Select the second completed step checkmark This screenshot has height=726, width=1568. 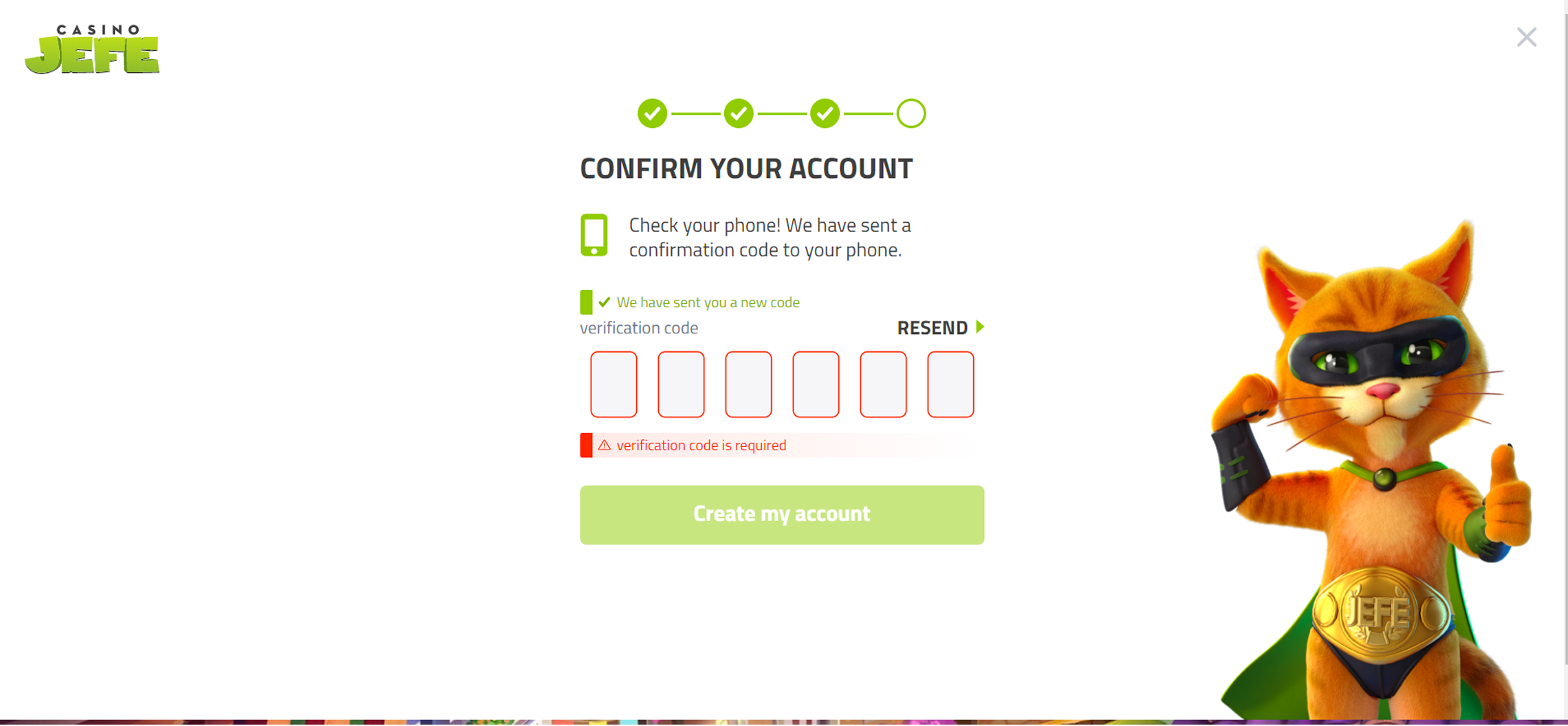click(x=739, y=113)
